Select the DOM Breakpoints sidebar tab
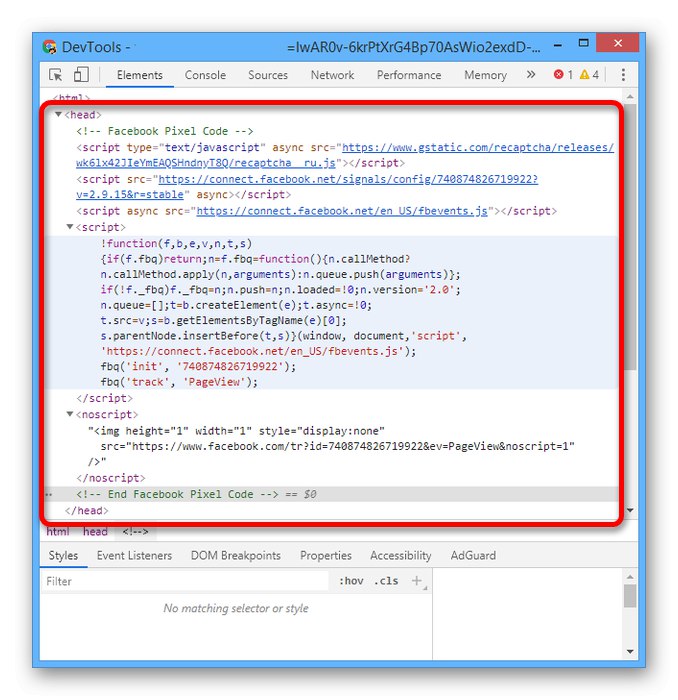Screen dimensions: 678x700 click(x=236, y=555)
